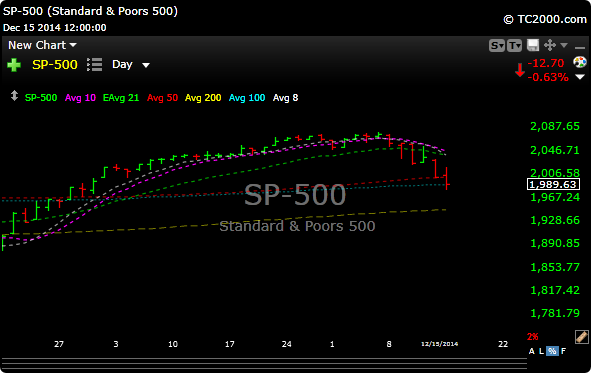Click the yellow SP-500 symbol name
591x373 pixels.
coord(55,65)
